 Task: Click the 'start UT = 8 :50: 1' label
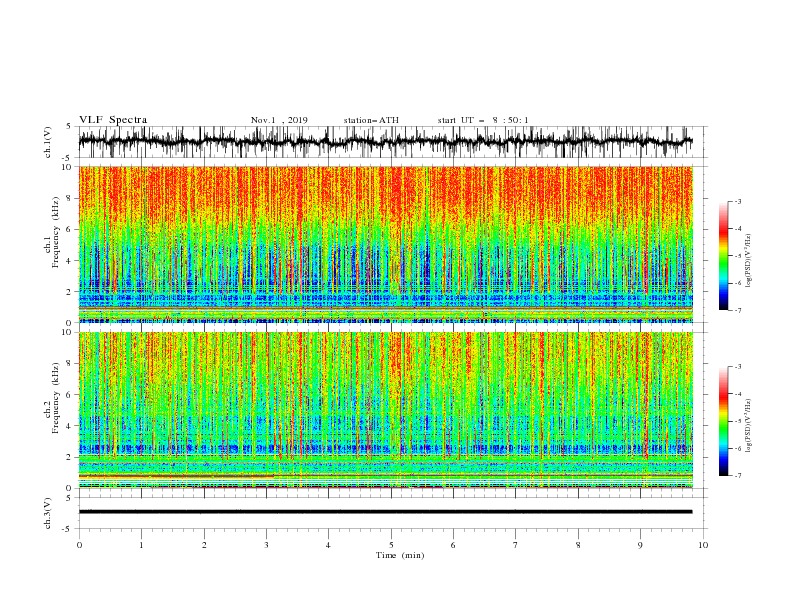tap(483, 120)
